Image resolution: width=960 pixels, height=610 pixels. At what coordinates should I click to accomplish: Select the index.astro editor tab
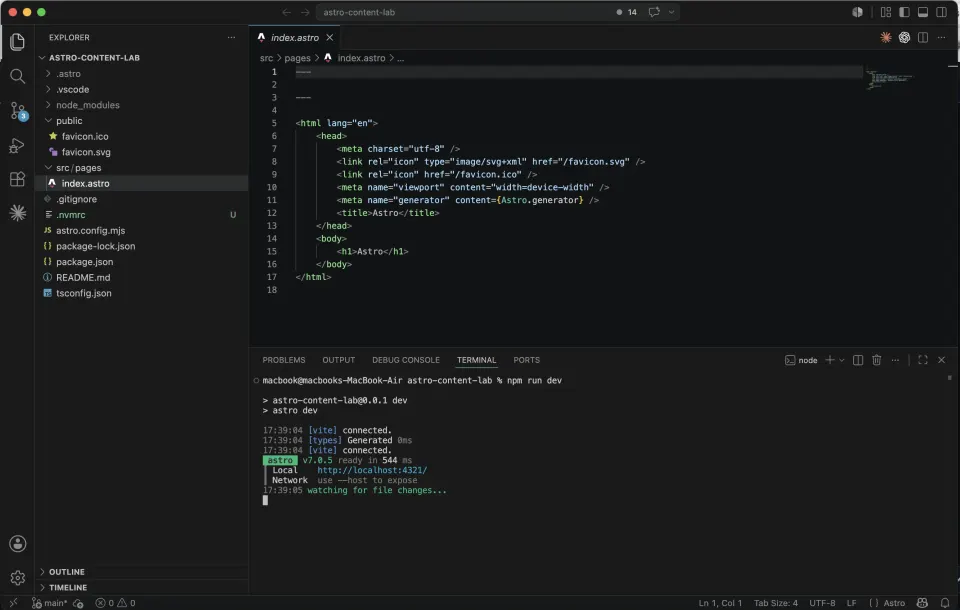pos(294,37)
